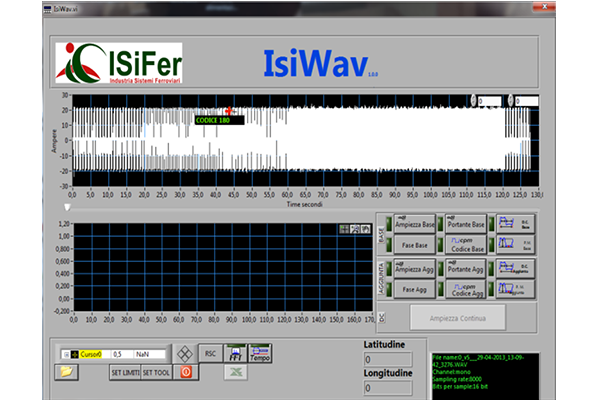The height and width of the screenshot is (400, 600).
Task: Click the Ampere axis label
Action: pyautogui.click(x=54, y=141)
